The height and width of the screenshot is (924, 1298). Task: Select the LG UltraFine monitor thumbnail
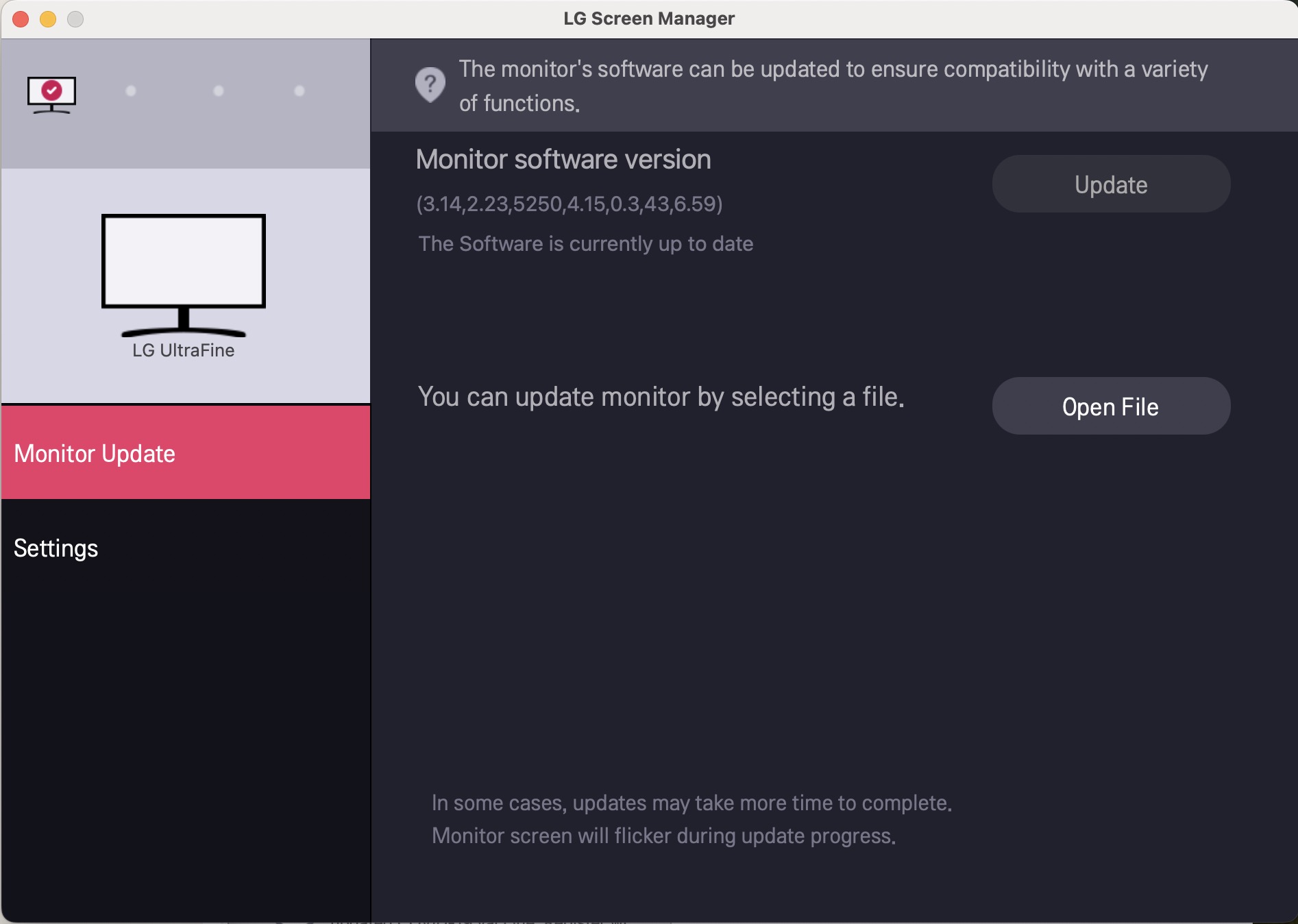(x=184, y=276)
